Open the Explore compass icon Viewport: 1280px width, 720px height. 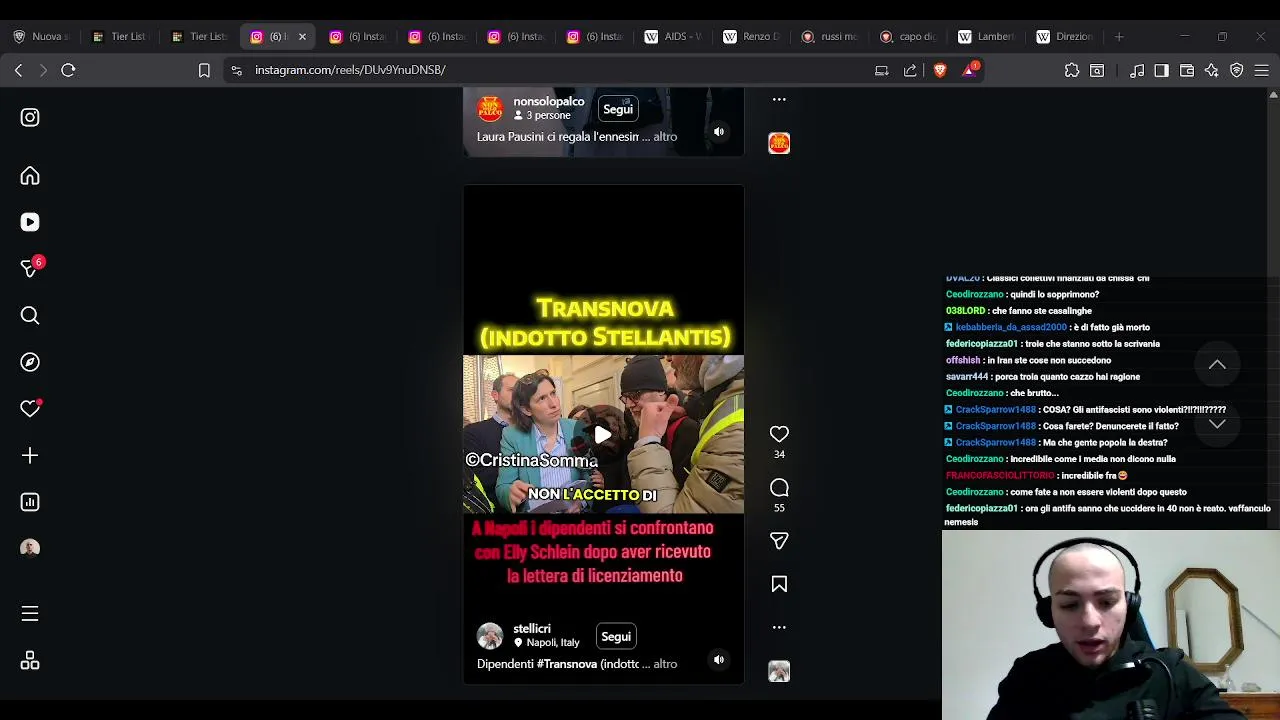point(30,362)
